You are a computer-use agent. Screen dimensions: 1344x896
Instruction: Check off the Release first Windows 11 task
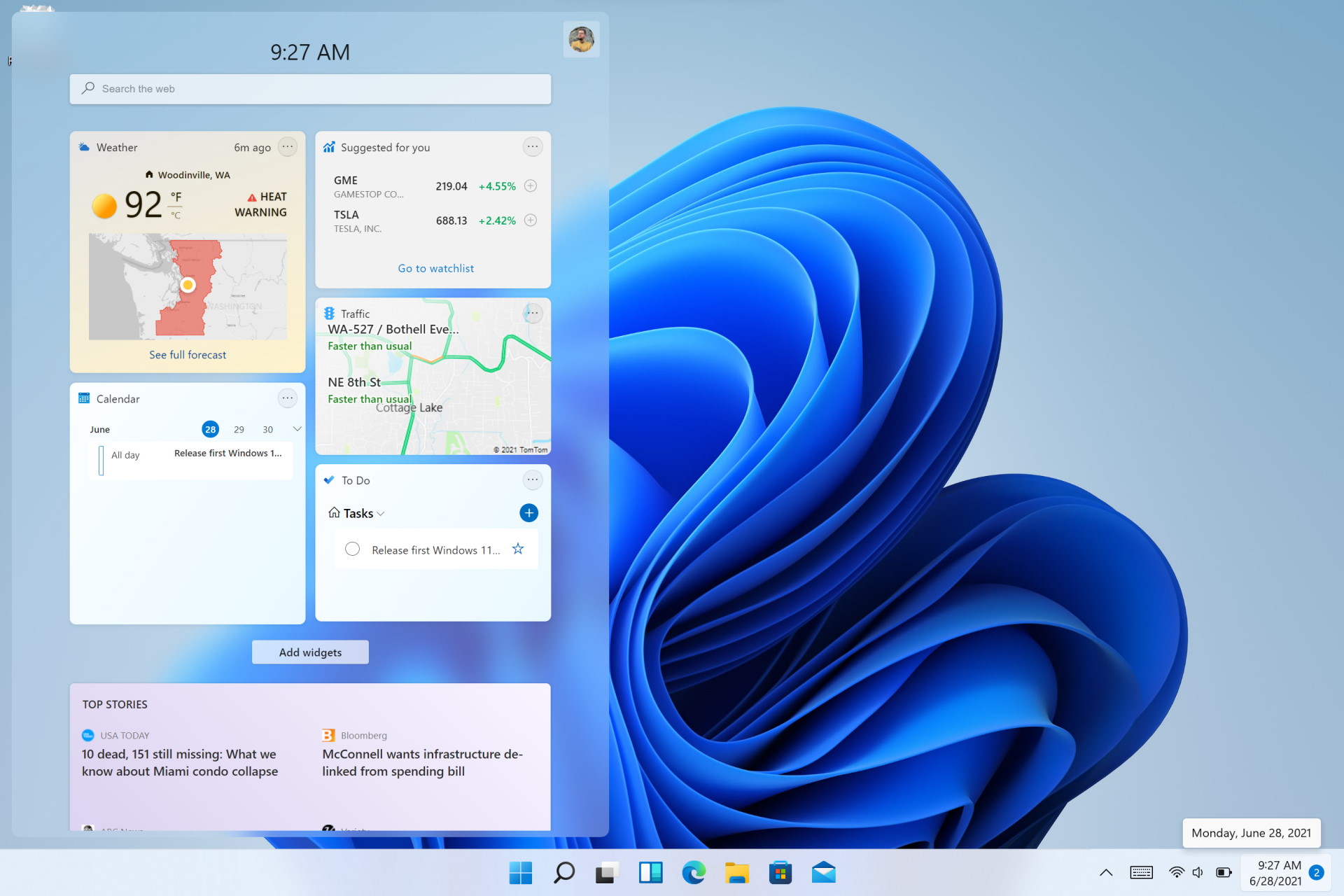coord(352,549)
